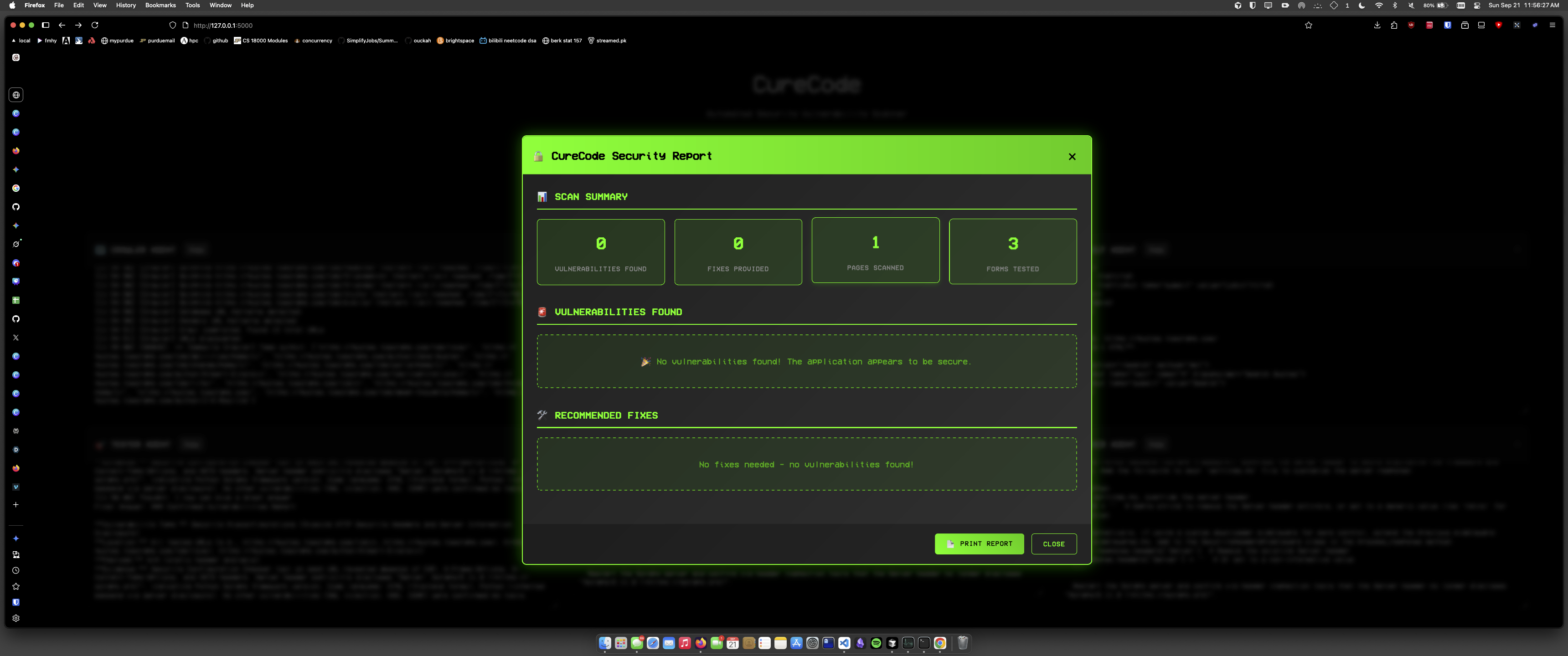Open the History menu in the menu bar
1568x656 pixels.
click(125, 5)
